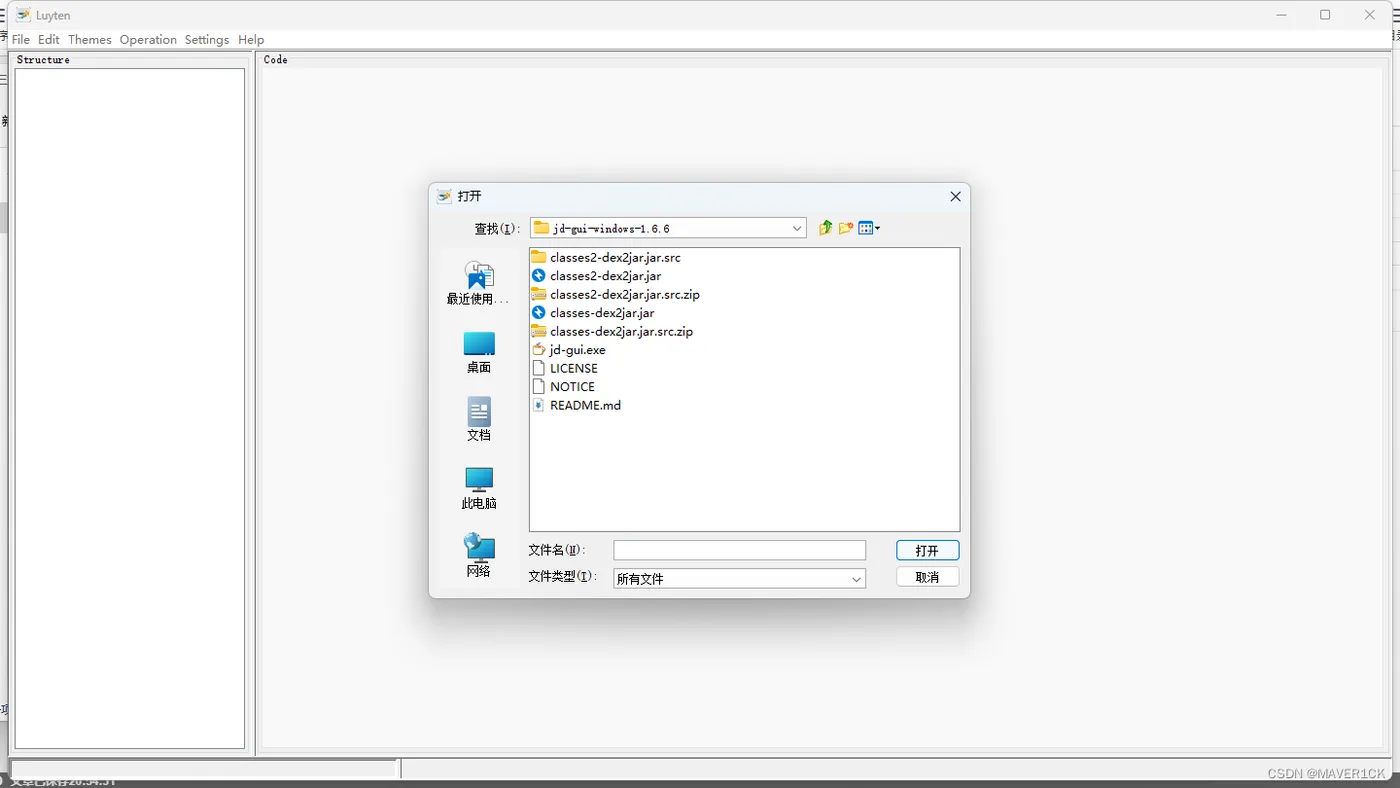Select jd-gui.exe file name
The width and height of the screenshot is (1400, 788).
click(578, 349)
